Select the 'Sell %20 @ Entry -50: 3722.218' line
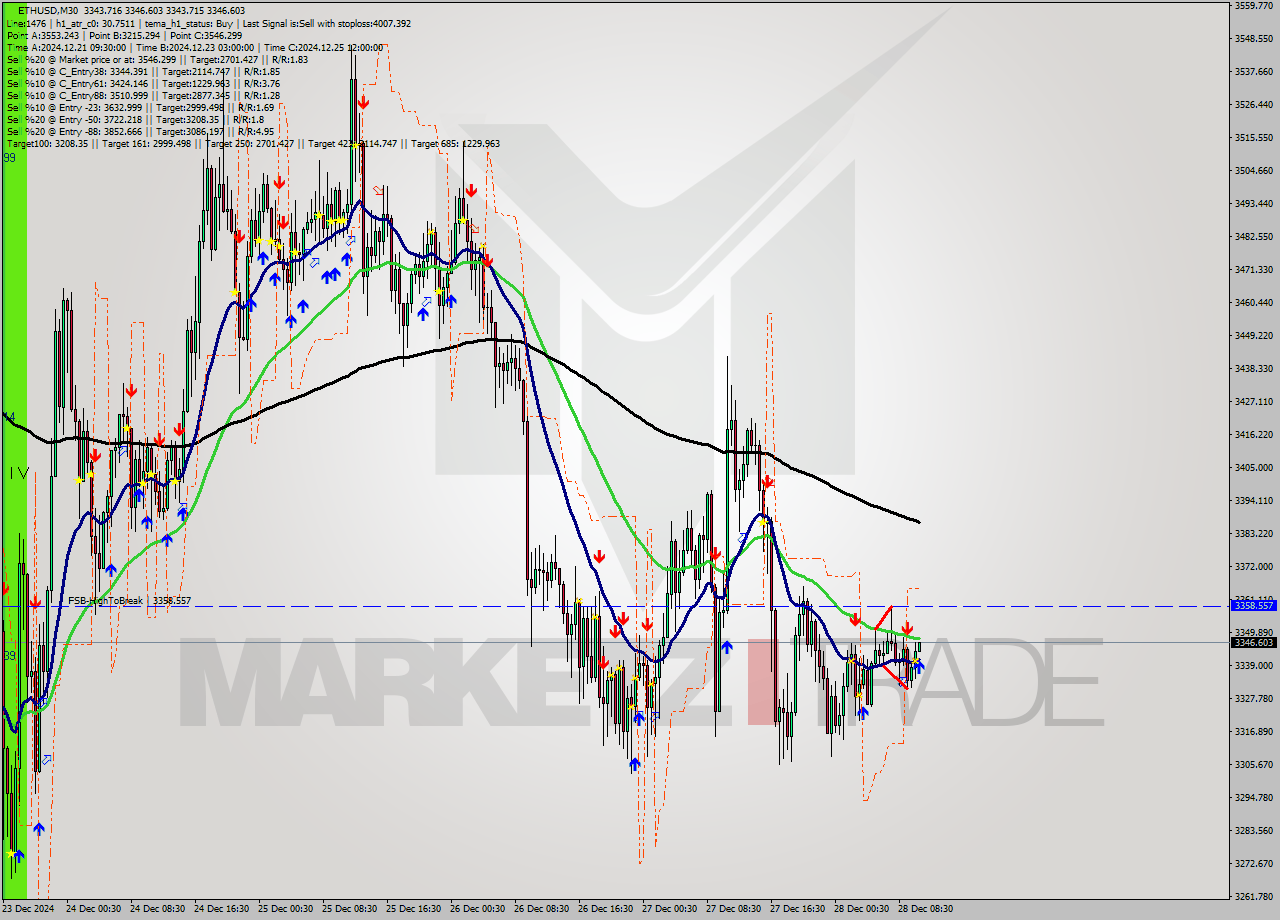 click(x=135, y=119)
